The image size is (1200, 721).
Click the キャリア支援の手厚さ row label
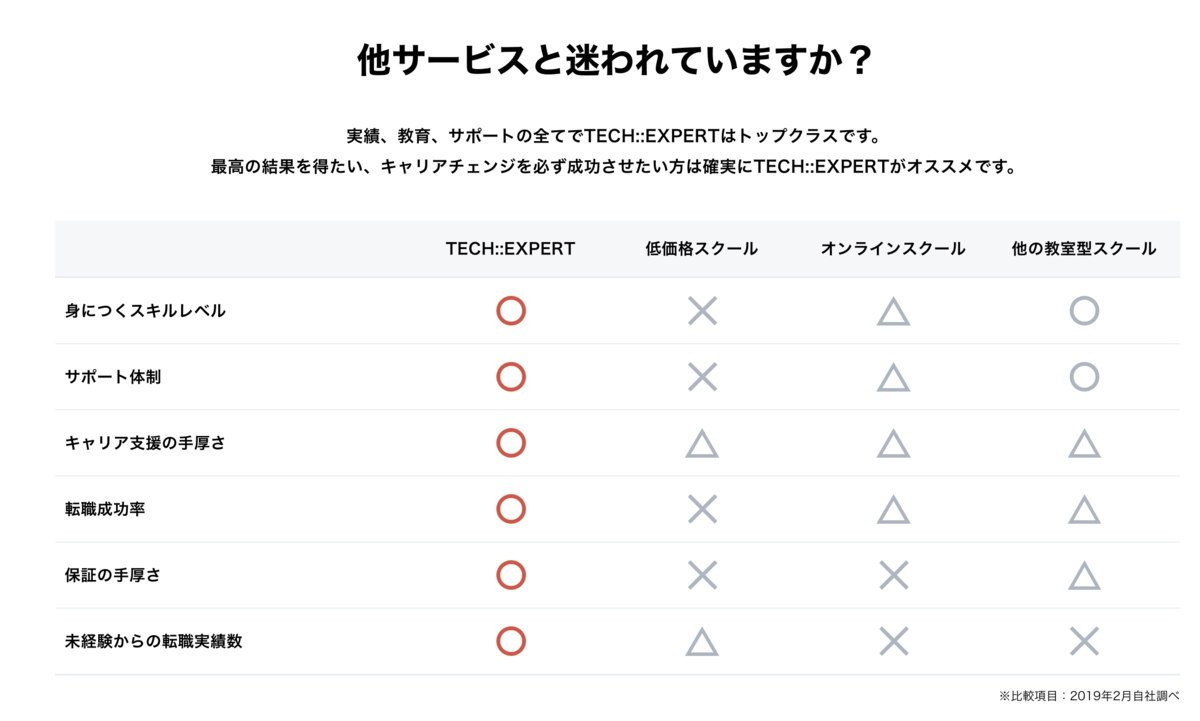click(x=146, y=443)
